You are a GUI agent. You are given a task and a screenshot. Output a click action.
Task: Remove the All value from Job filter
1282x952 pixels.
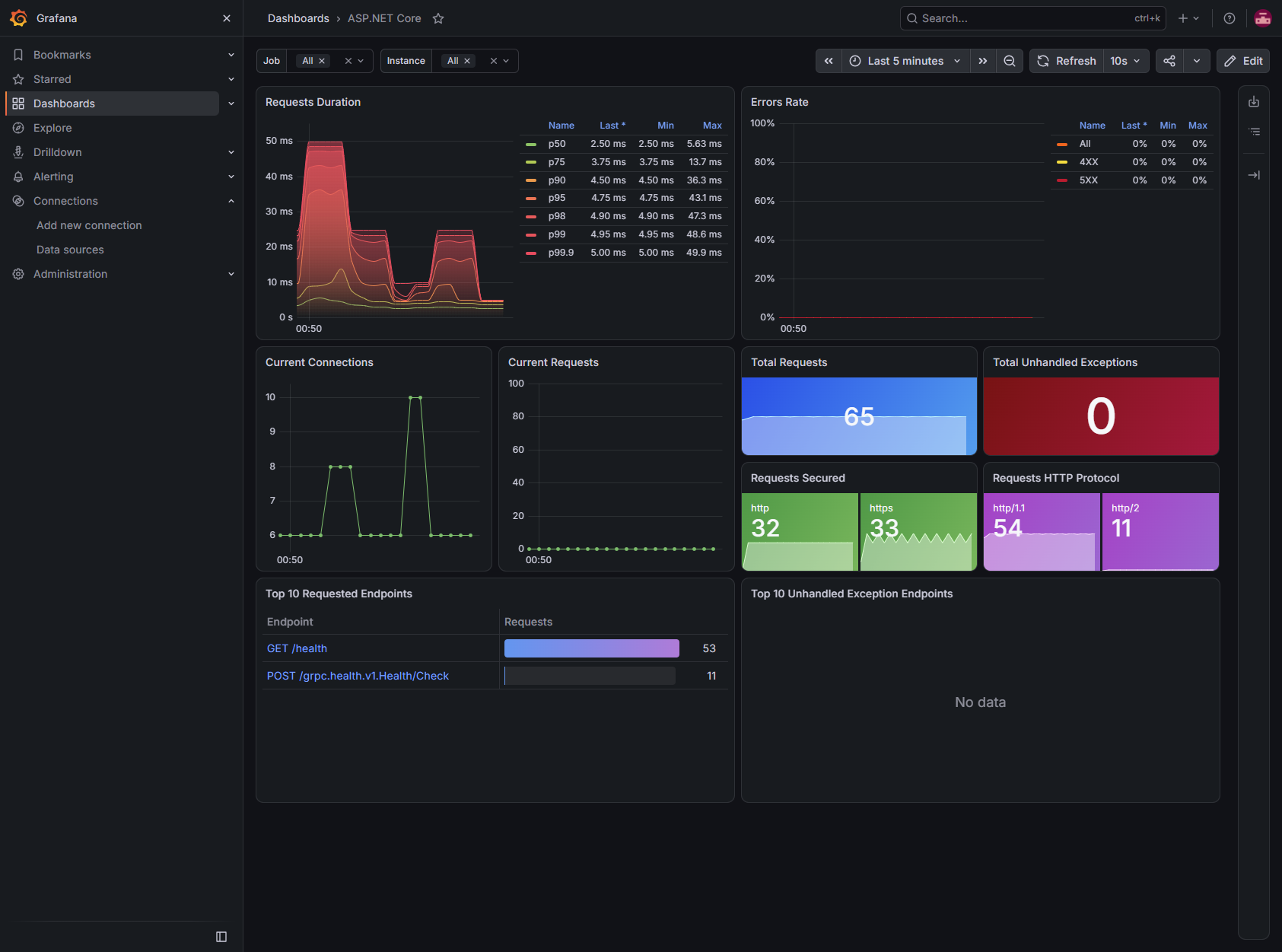point(322,61)
